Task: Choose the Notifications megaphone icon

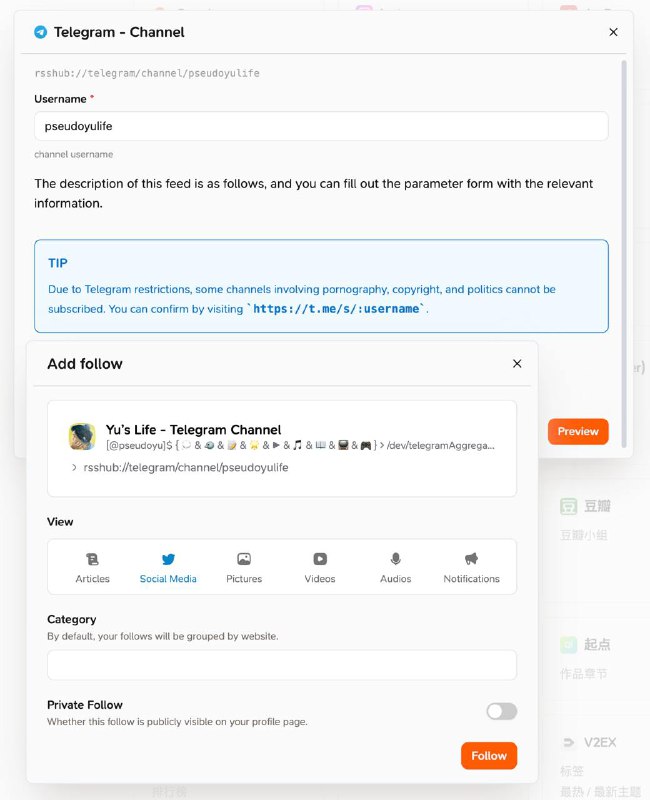Action: 471,559
